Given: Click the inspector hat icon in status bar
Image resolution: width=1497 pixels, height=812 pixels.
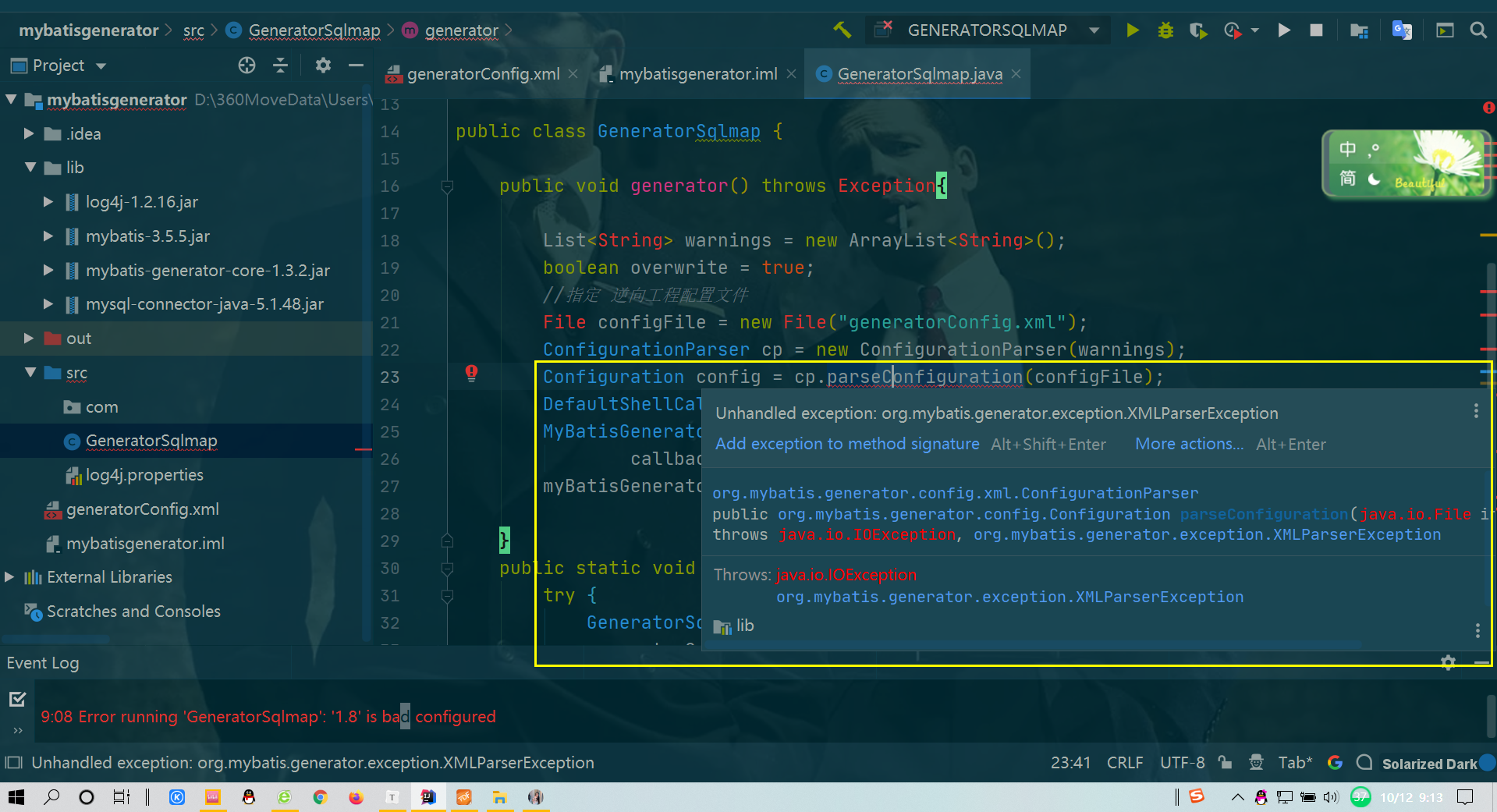Looking at the screenshot, I should (x=1256, y=762).
